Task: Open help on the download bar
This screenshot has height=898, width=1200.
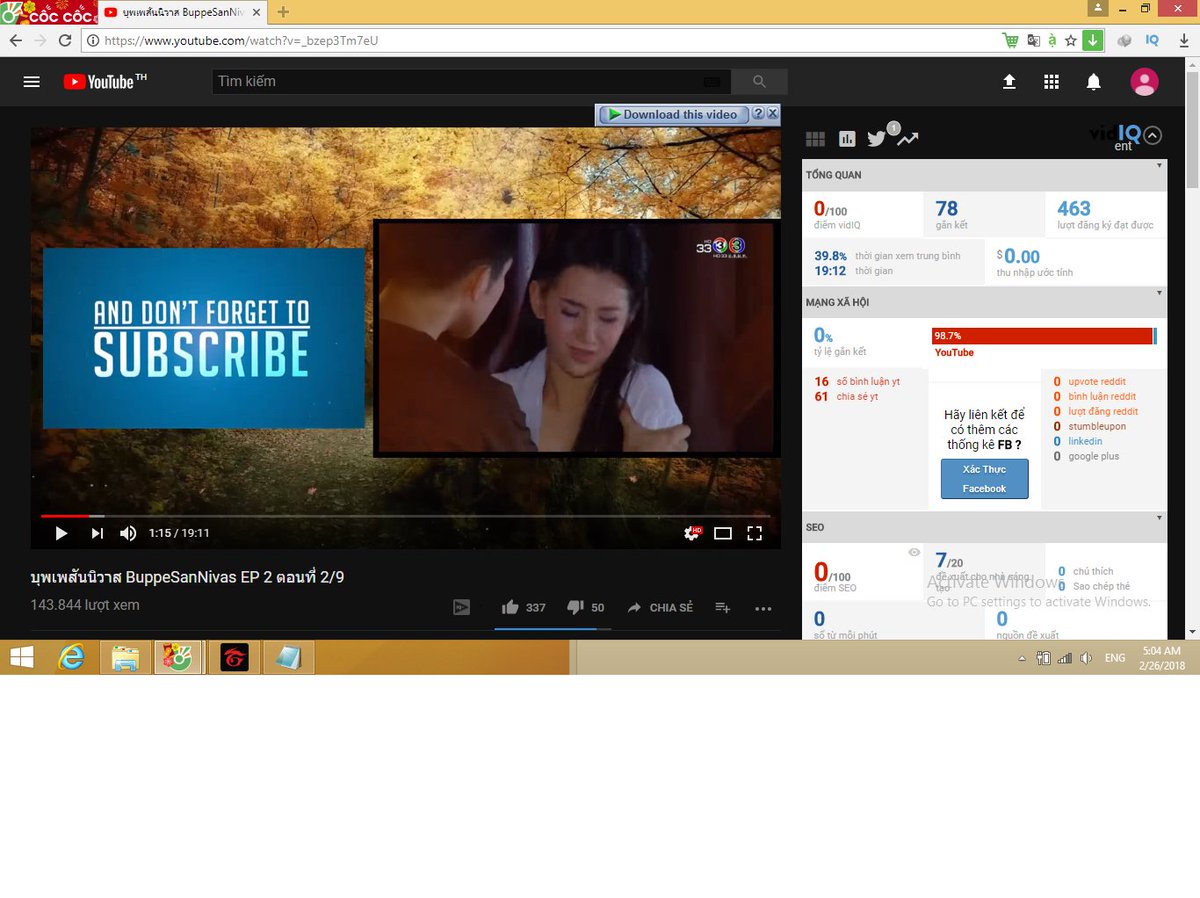Action: pos(758,114)
